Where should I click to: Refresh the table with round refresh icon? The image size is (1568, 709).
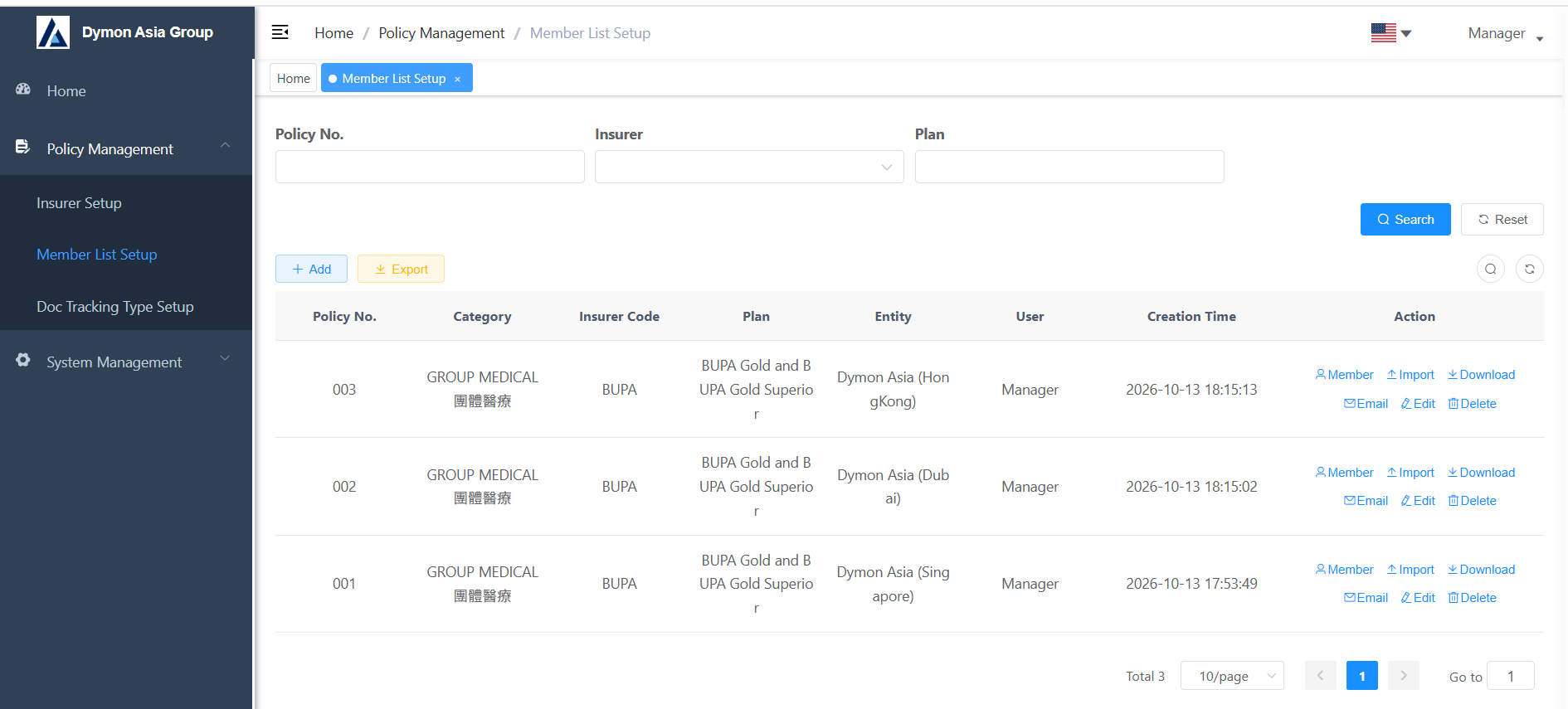[1530, 269]
